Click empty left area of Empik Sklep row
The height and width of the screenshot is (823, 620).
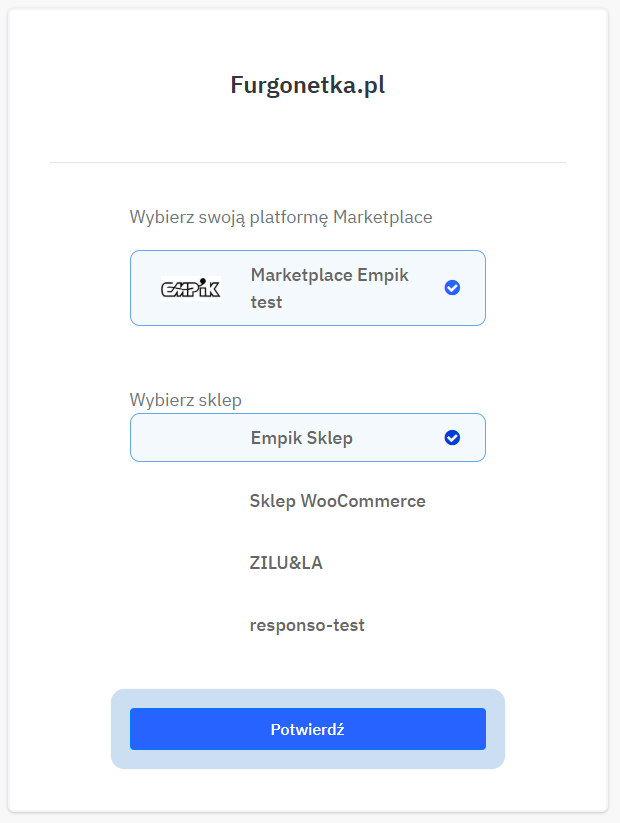point(185,438)
